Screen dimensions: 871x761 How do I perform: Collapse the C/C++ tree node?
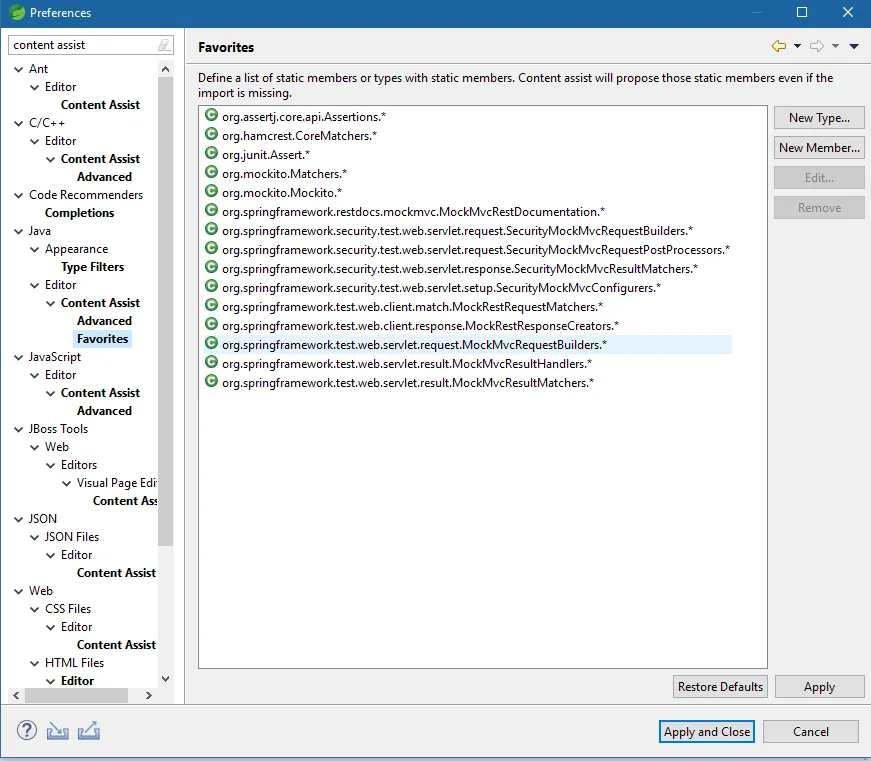[18, 123]
